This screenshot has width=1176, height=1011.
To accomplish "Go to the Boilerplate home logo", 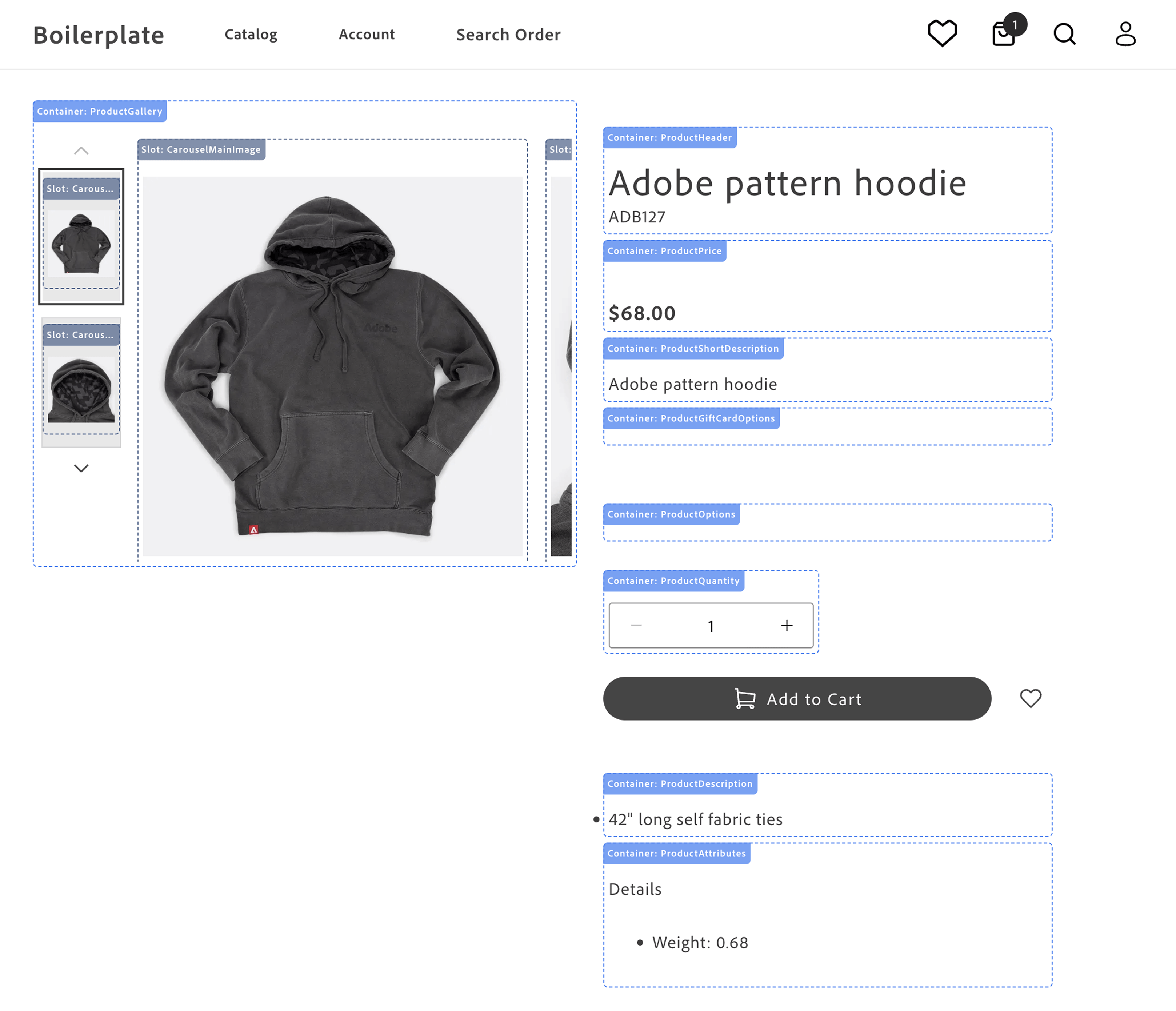I will point(99,35).
